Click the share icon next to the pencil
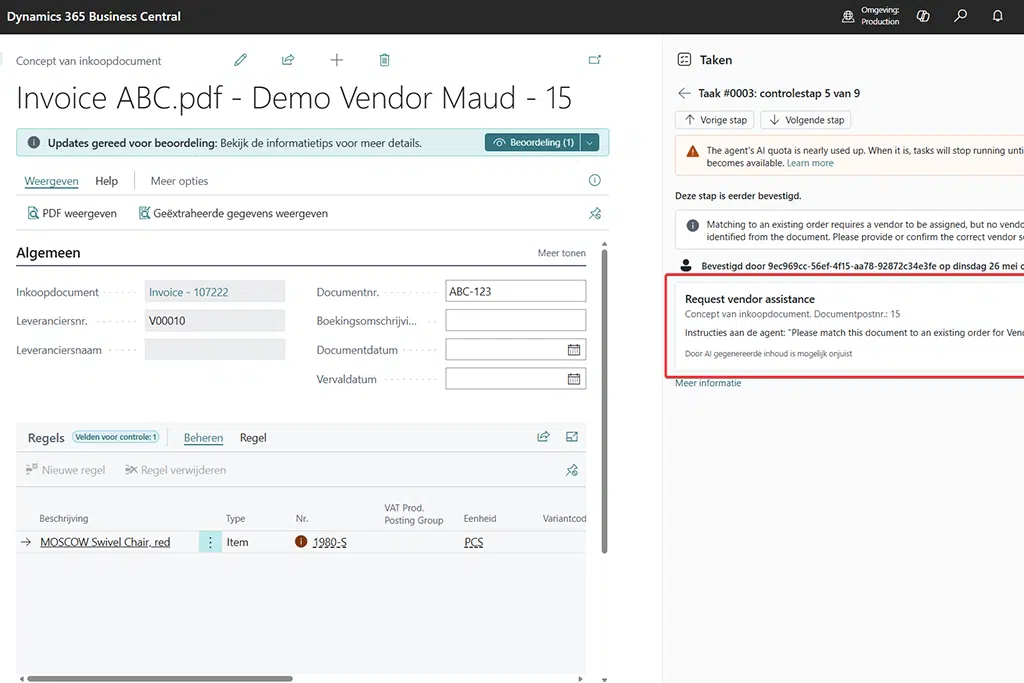 click(288, 60)
